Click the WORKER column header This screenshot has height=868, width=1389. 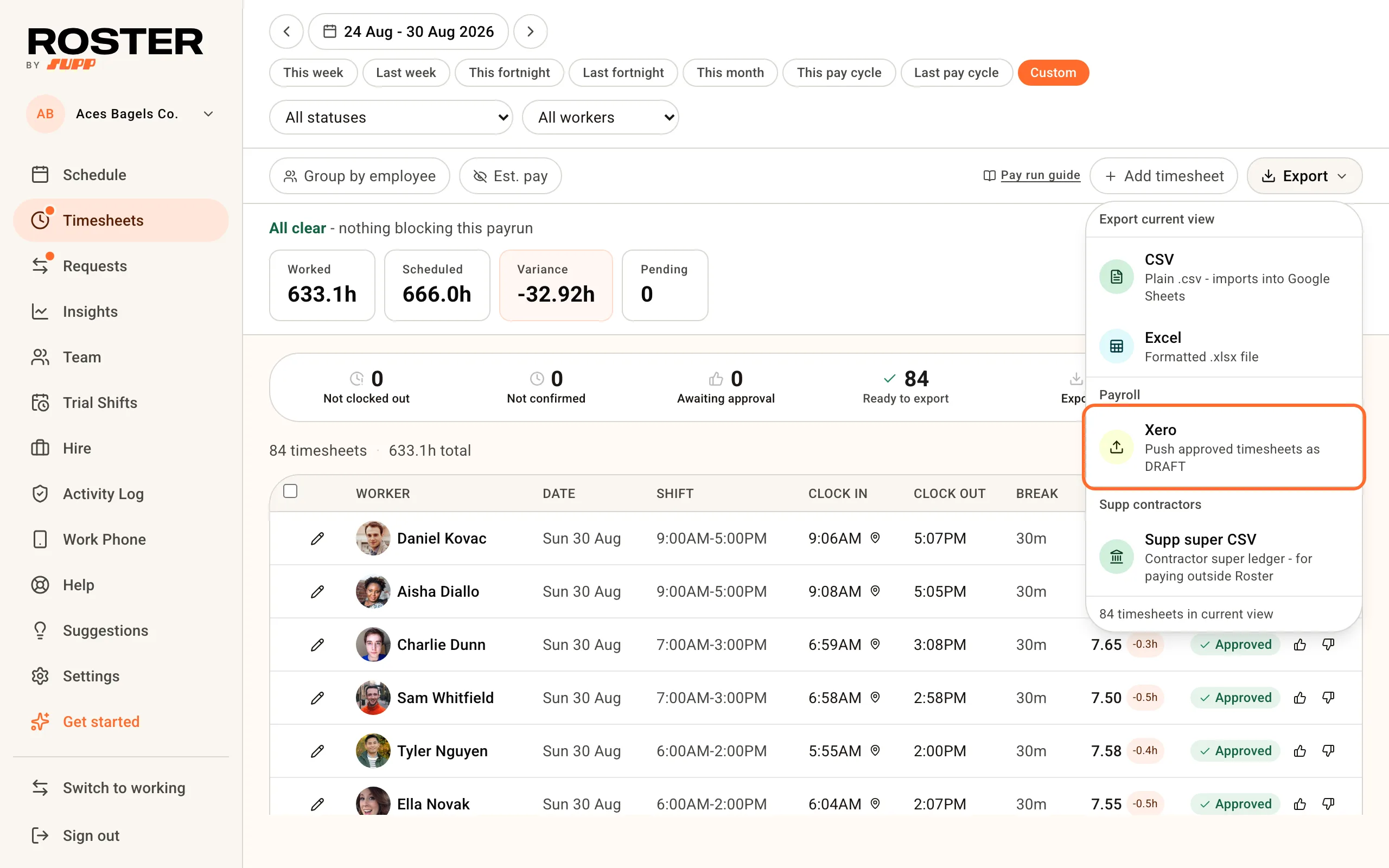[x=383, y=494]
